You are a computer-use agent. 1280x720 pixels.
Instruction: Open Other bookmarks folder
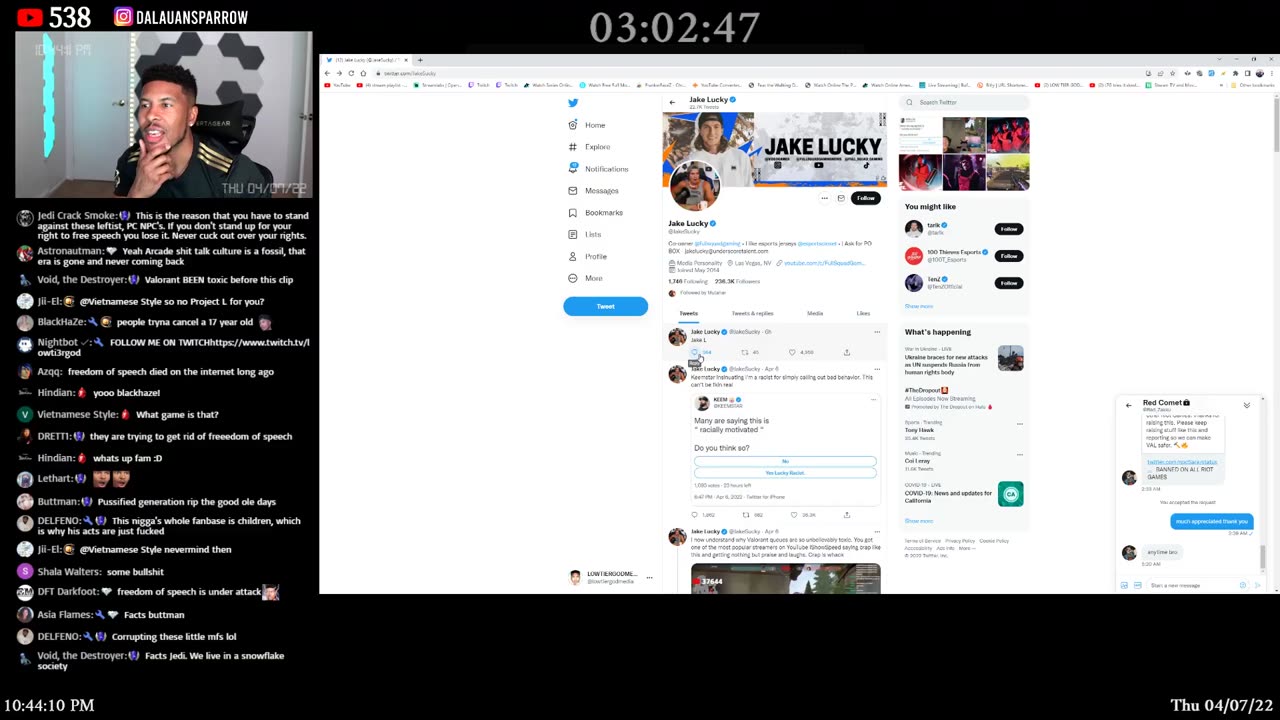pos(1255,85)
